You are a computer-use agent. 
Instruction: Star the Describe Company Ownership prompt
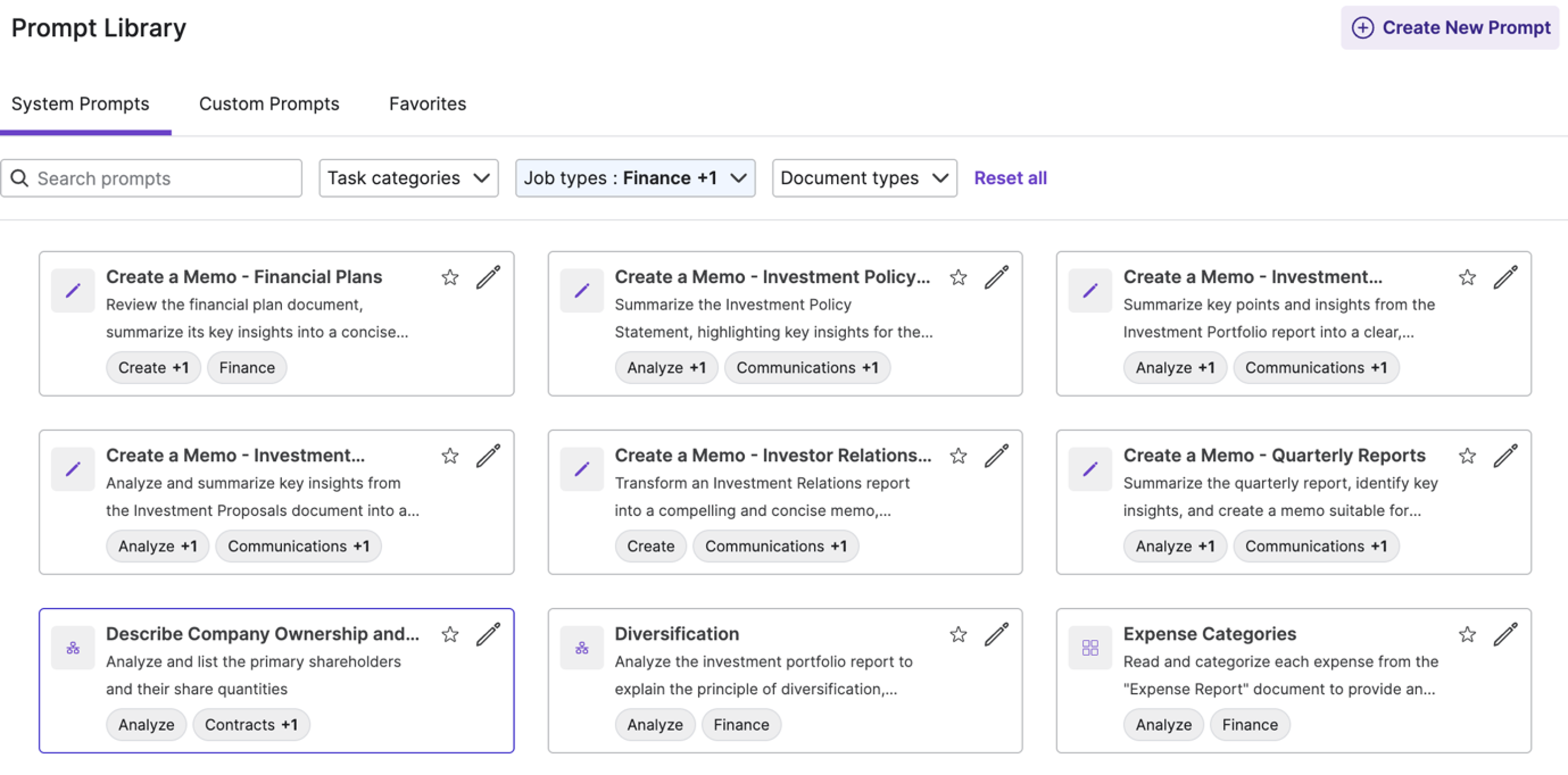[x=450, y=635]
